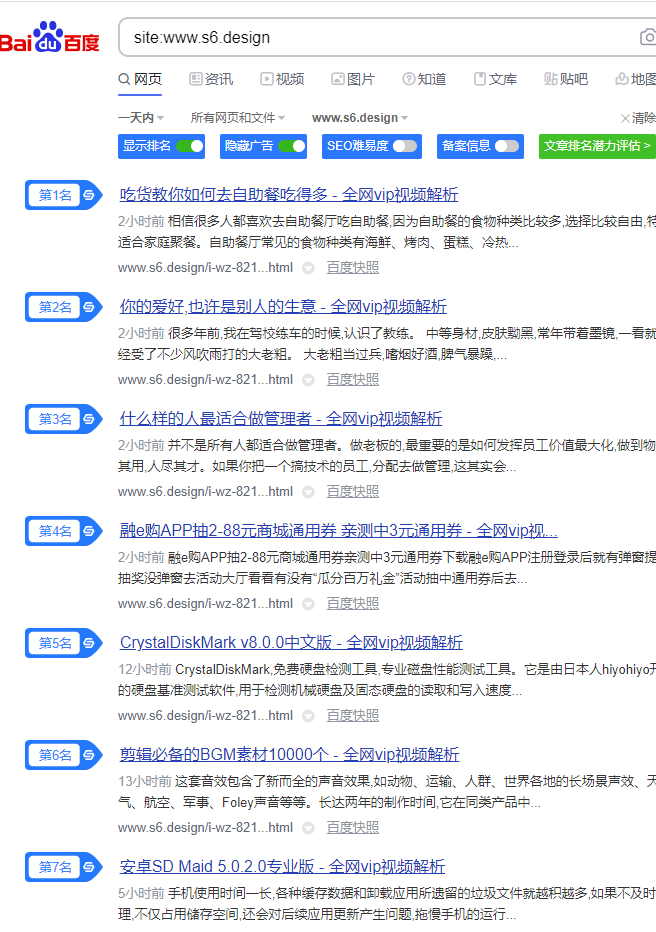Screen dimensions: 656x932
Task: Open 百度快照 for the 你的爱好 result
Action: (x=352, y=380)
